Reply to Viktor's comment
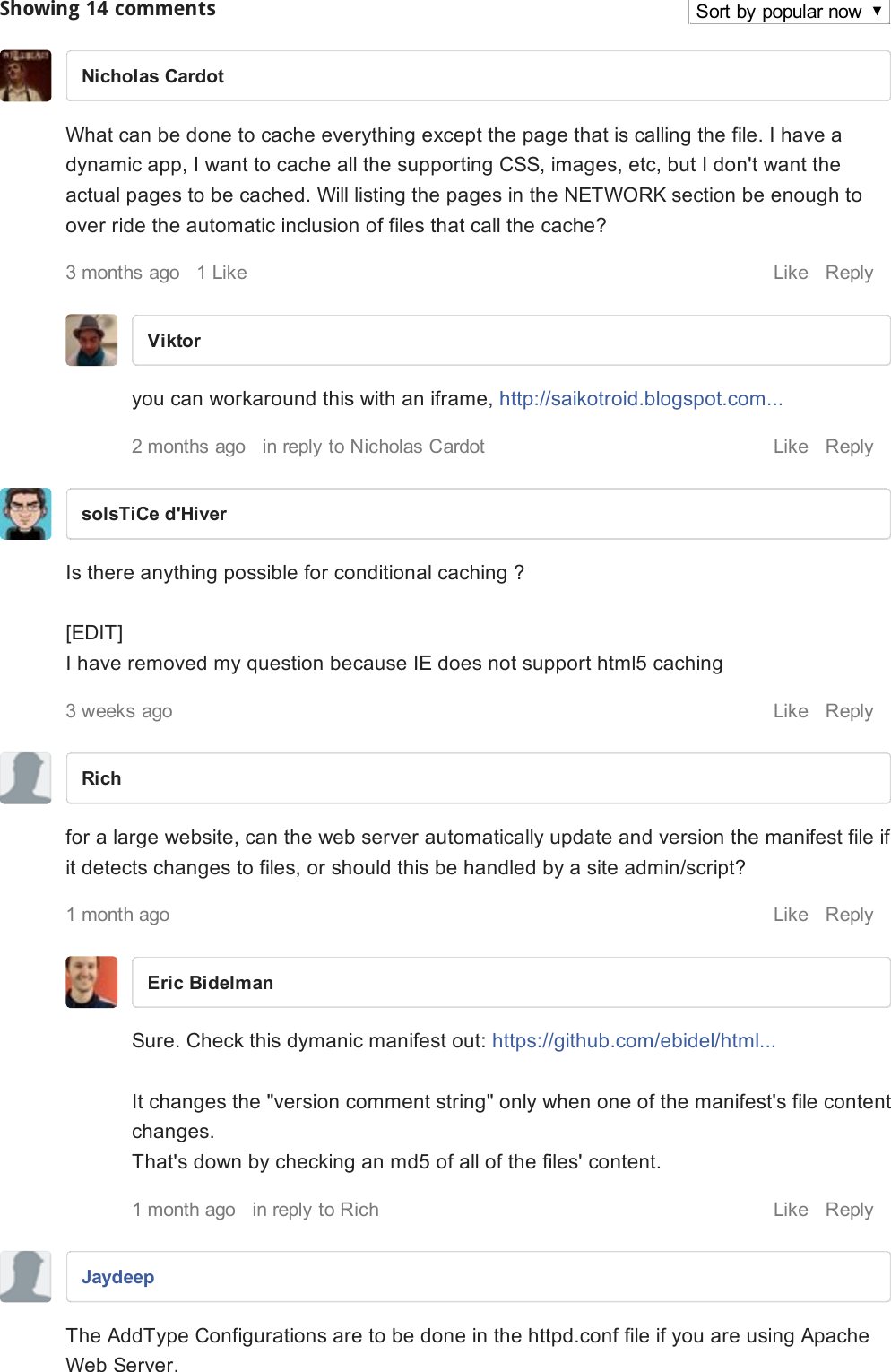891x1372 pixels. pyautogui.click(x=849, y=447)
